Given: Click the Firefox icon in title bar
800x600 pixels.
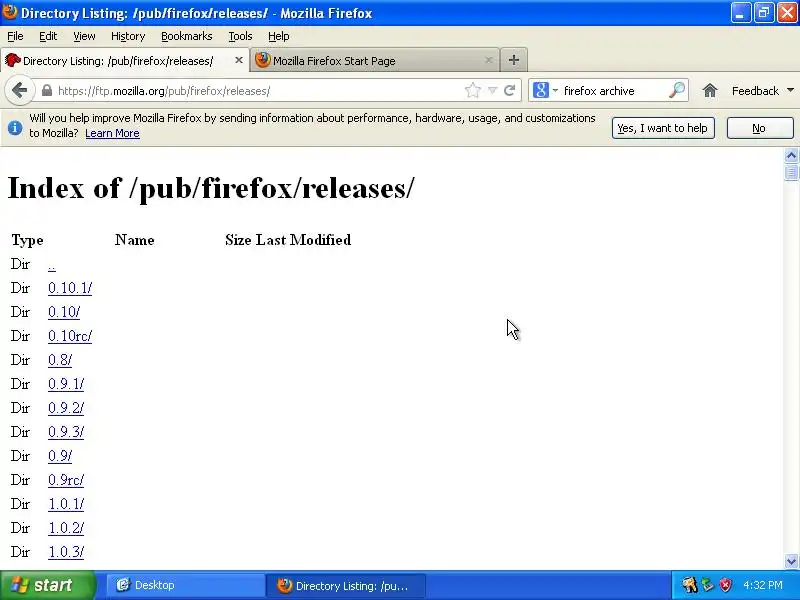Looking at the screenshot, I should pyautogui.click(x=9, y=12).
